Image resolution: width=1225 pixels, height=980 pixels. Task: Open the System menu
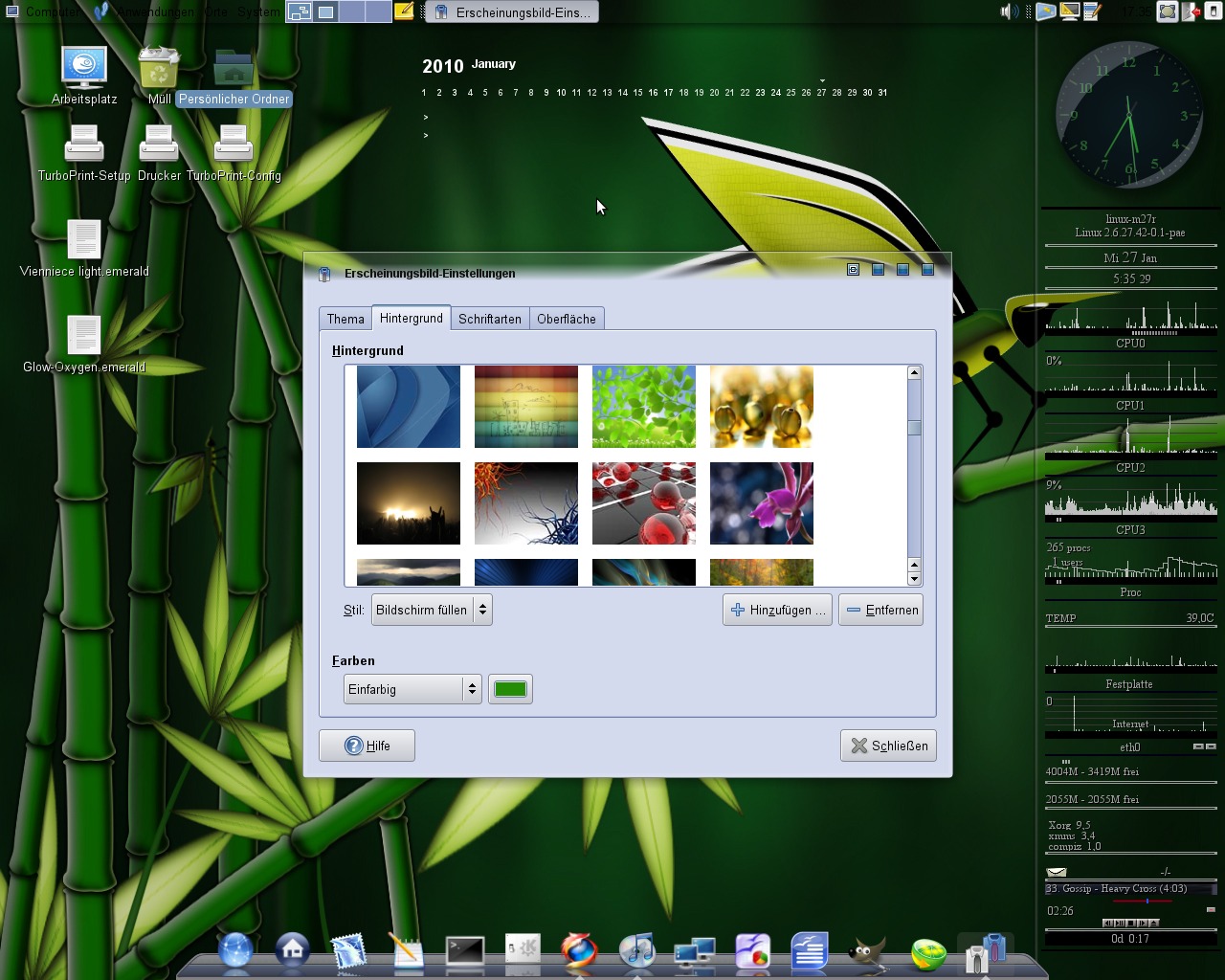coord(259,11)
